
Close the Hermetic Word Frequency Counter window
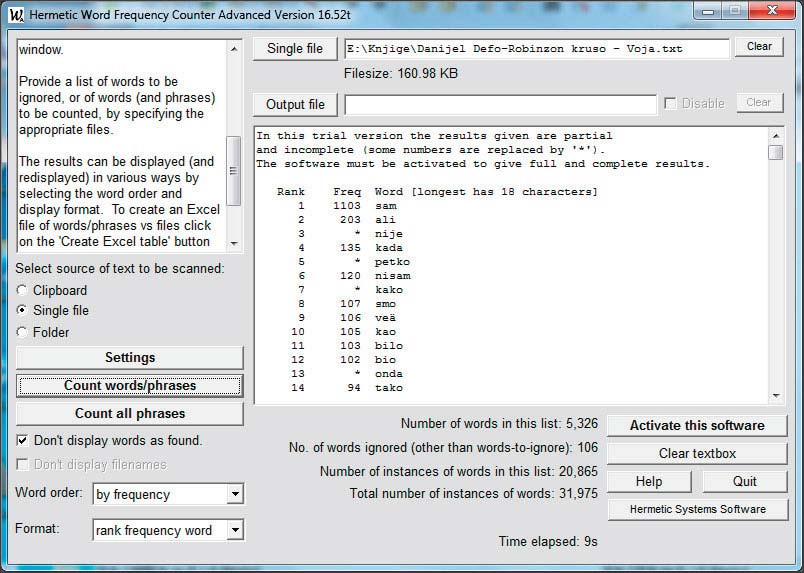click(x=772, y=11)
